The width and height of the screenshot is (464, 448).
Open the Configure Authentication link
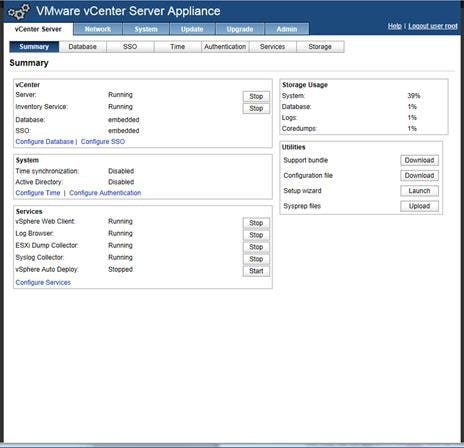[105, 193]
